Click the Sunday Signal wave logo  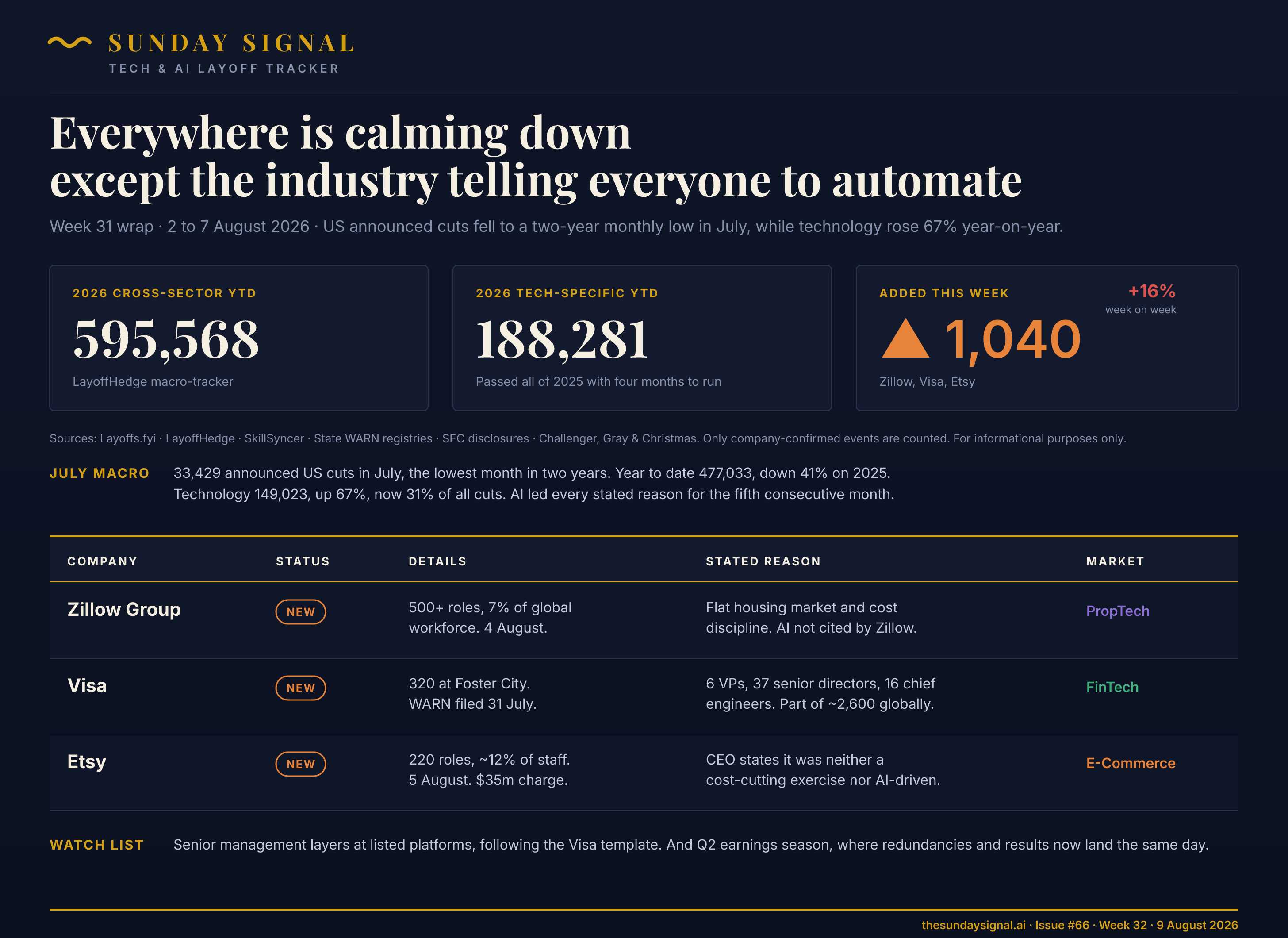coord(69,42)
